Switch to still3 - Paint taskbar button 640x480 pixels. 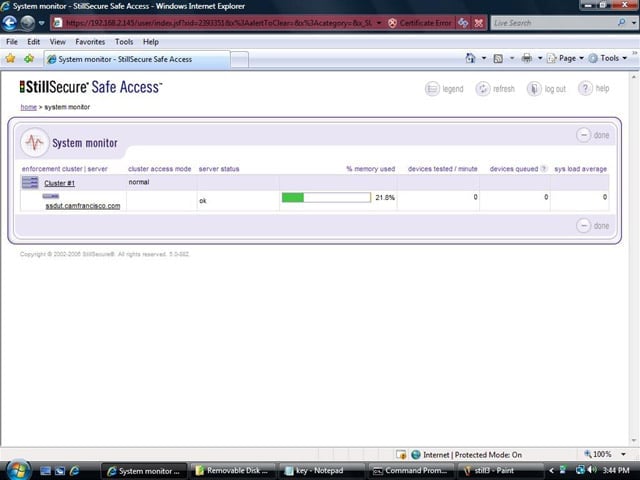click(500, 471)
